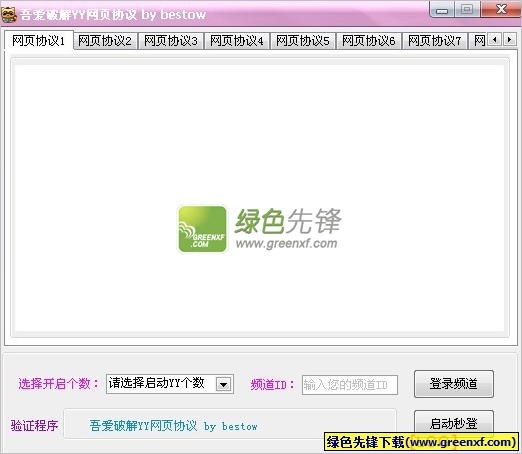Switch to the 网页协议1 tab
522x454 pixels.
[x=39, y=41]
